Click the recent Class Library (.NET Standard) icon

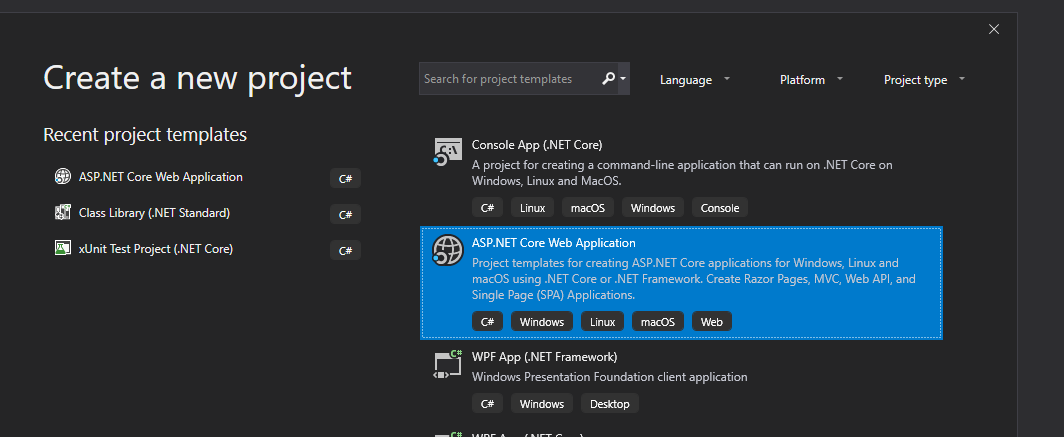(62, 212)
